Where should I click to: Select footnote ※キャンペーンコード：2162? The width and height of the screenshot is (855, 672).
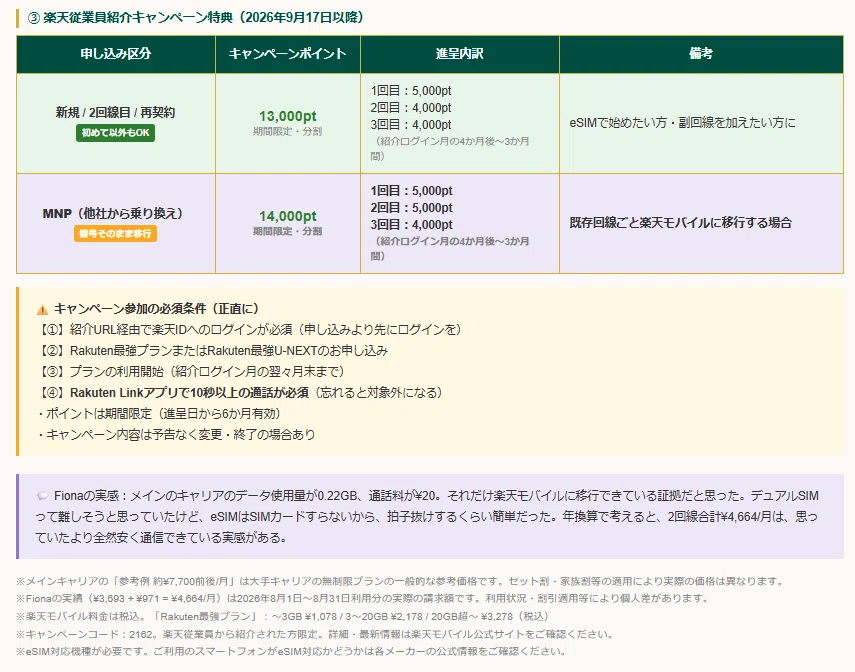pyautogui.click(x=316, y=634)
